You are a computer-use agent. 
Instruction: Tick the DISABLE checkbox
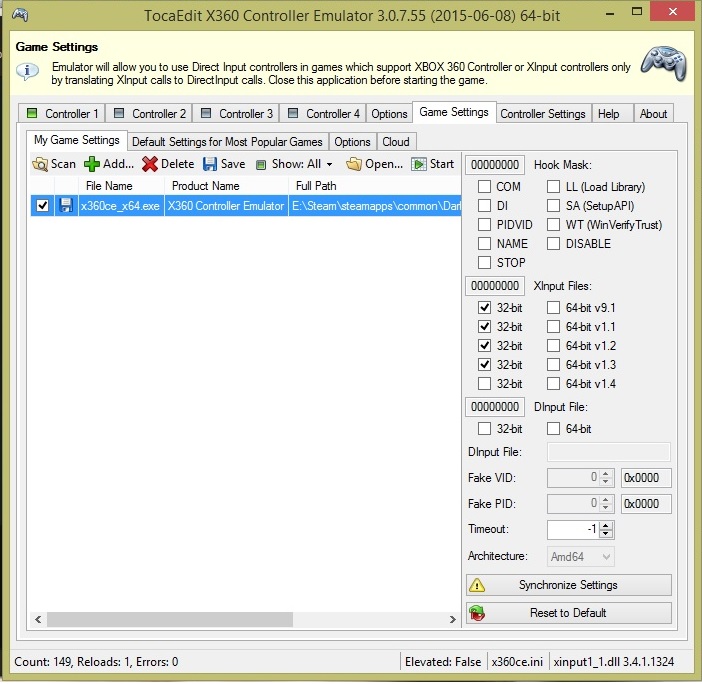[x=553, y=244]
